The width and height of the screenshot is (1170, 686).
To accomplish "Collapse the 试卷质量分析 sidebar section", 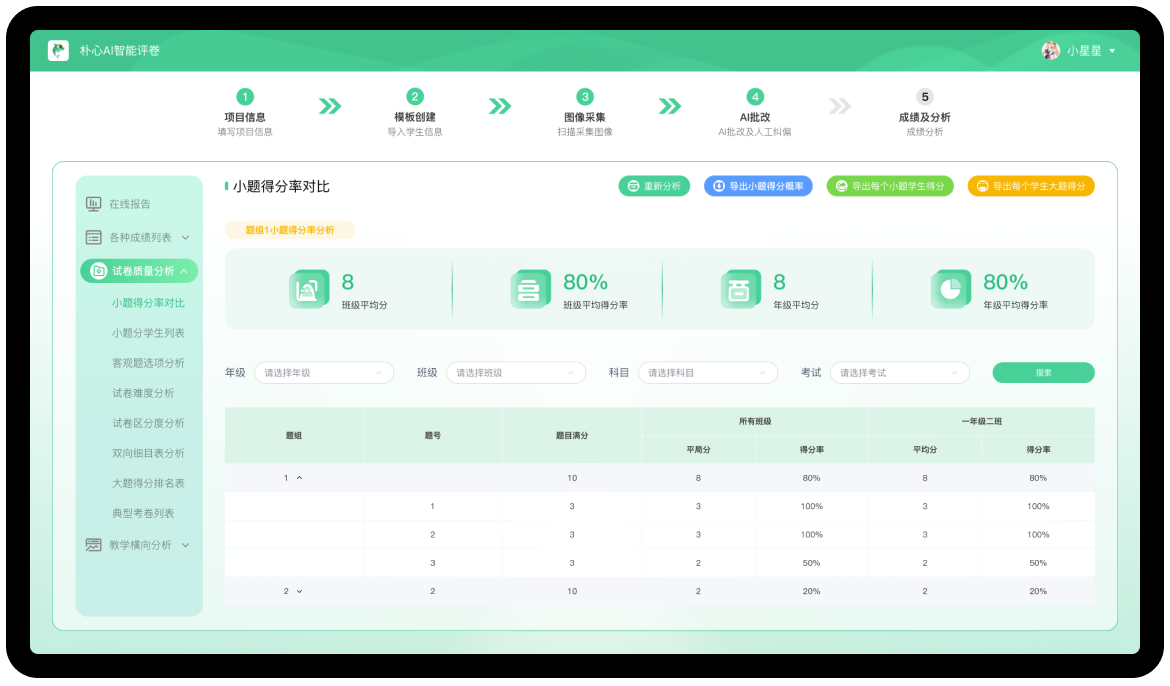I will point(184,271).
